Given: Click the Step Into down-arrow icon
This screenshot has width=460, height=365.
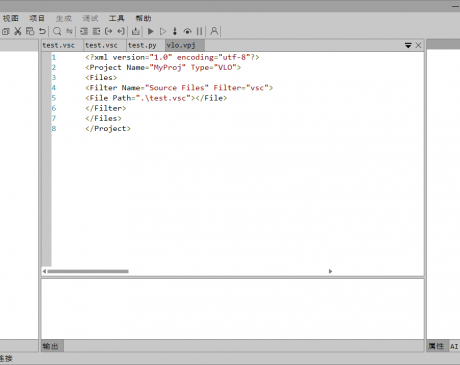Looking at the screenshot, I should [x=175, y=31].
